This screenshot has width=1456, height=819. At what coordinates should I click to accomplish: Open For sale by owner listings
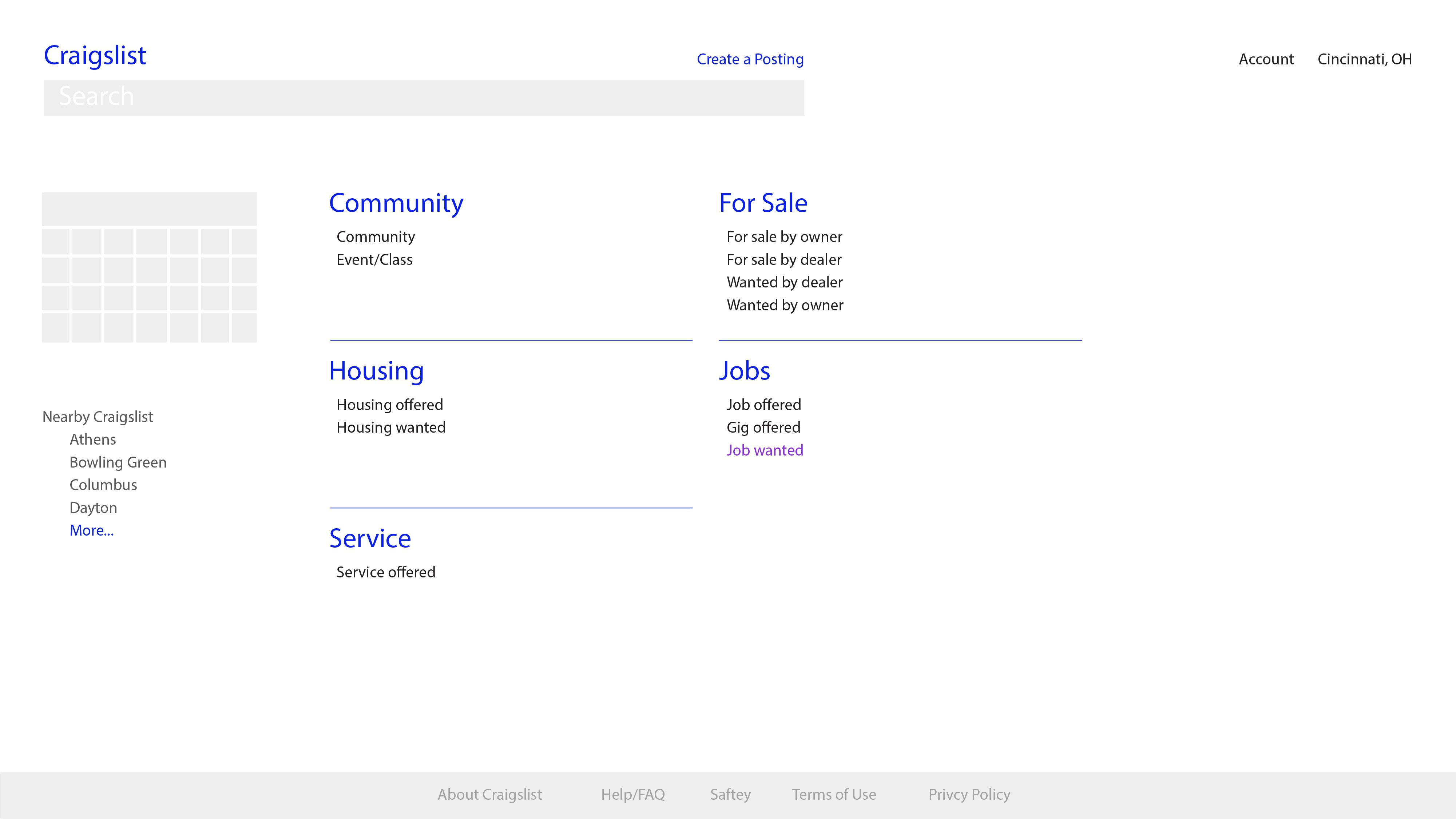tap(784, 237)
